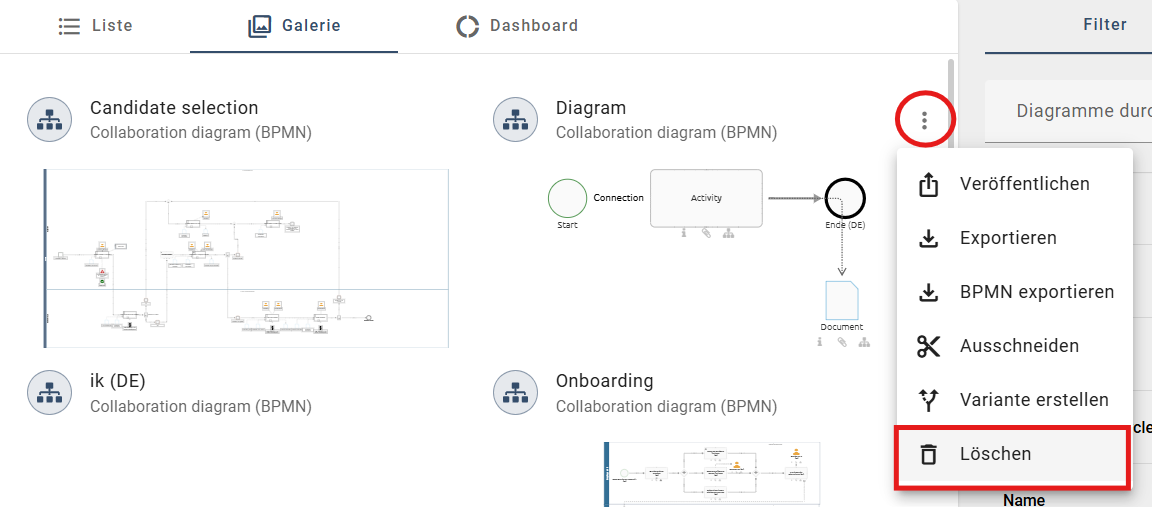Viewport: 1152px width, 507px height.
Task: Click the Candidate selection diagram type icon
Action: (49, 120)
